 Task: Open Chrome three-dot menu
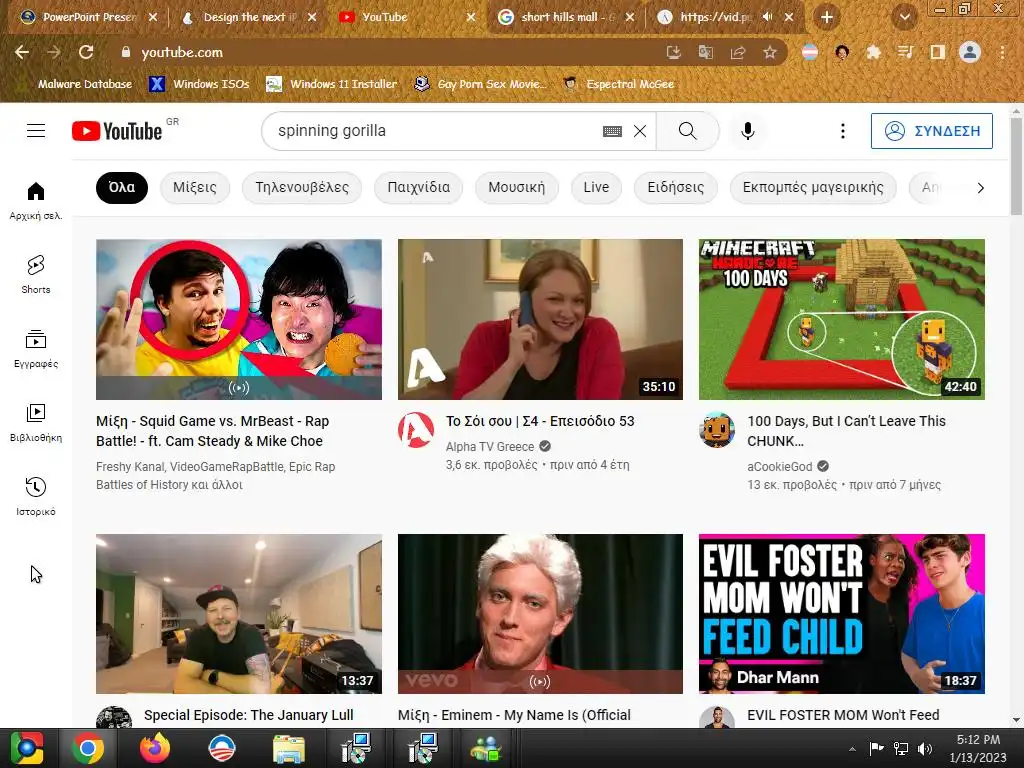1002,52
